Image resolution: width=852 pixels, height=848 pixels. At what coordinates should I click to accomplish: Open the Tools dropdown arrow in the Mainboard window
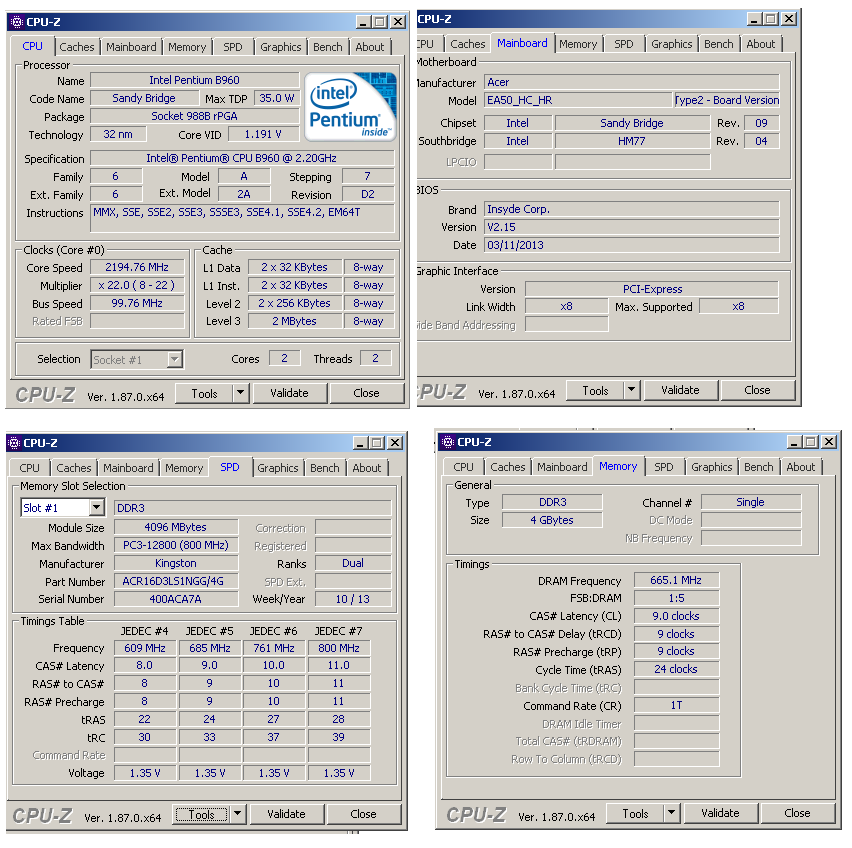[x=631, y=390]
